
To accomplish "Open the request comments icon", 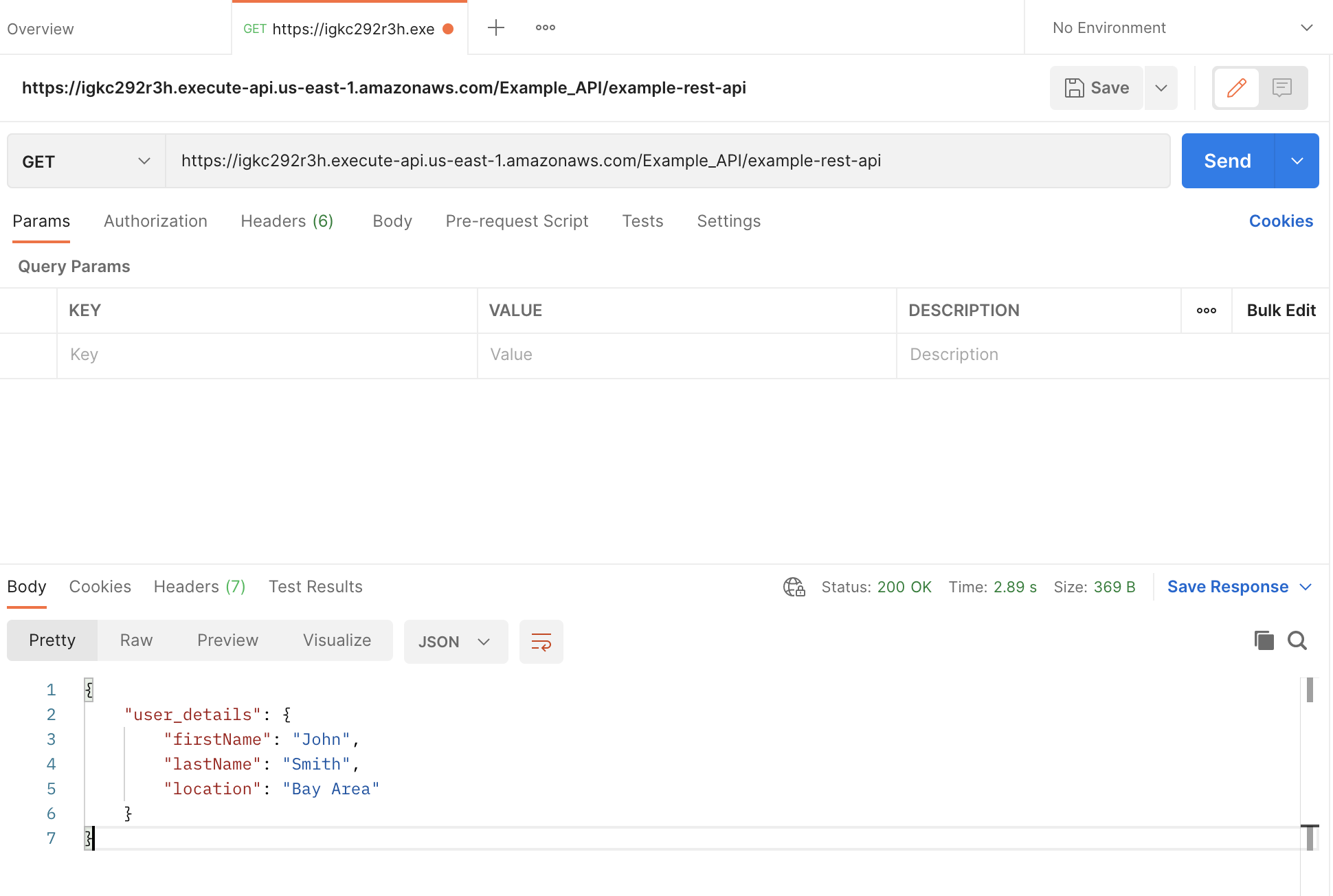I will coord(1283,88).
